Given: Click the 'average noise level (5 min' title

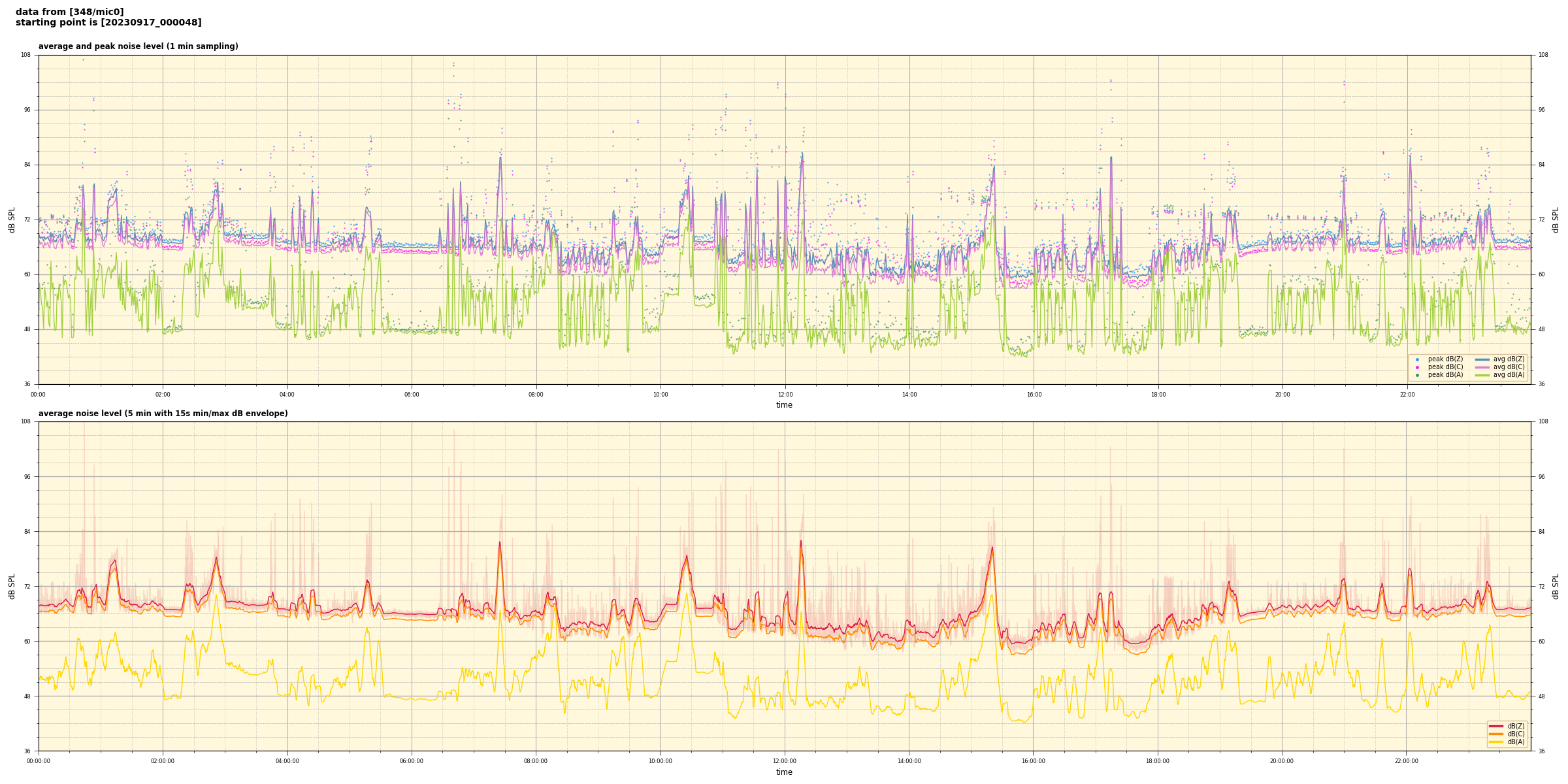Looking at the screenshot, I should 163,414.
